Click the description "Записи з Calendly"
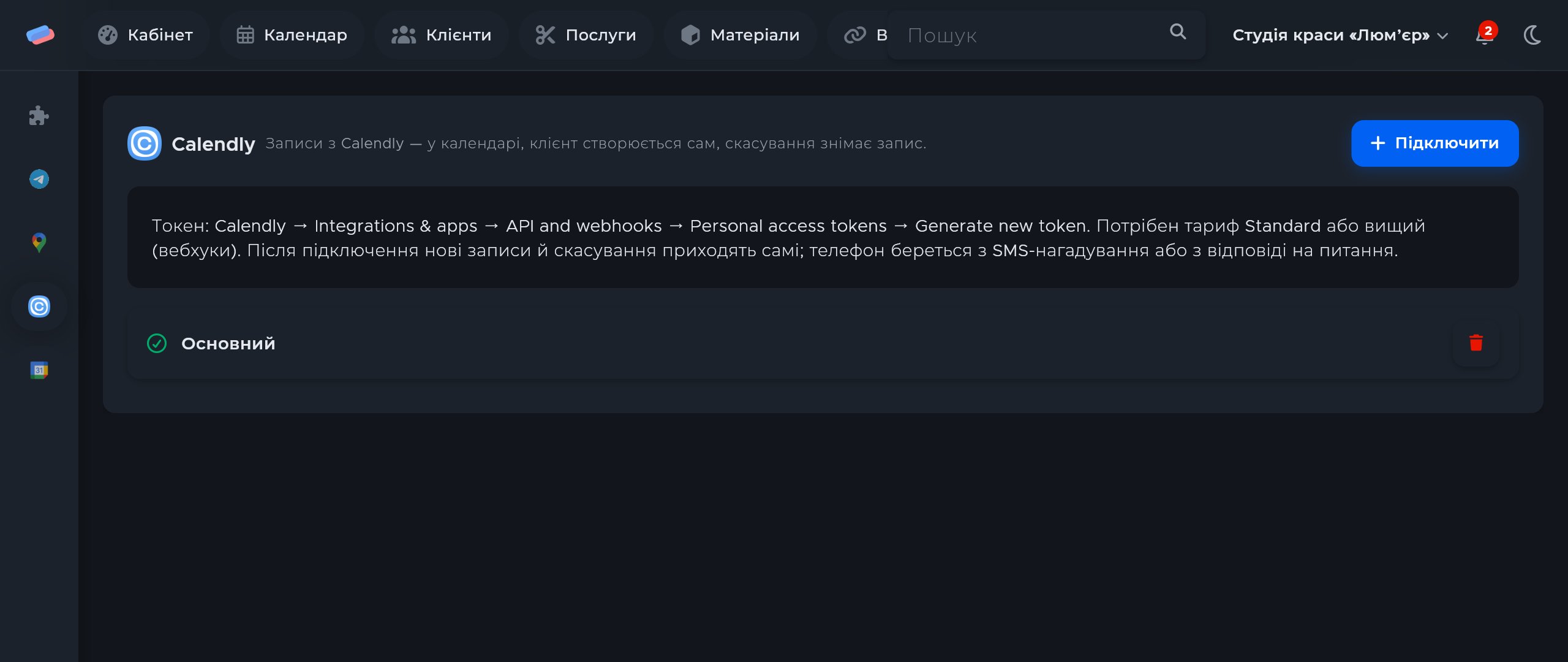Screen dimensions: 1568x662 pos(334,143)
